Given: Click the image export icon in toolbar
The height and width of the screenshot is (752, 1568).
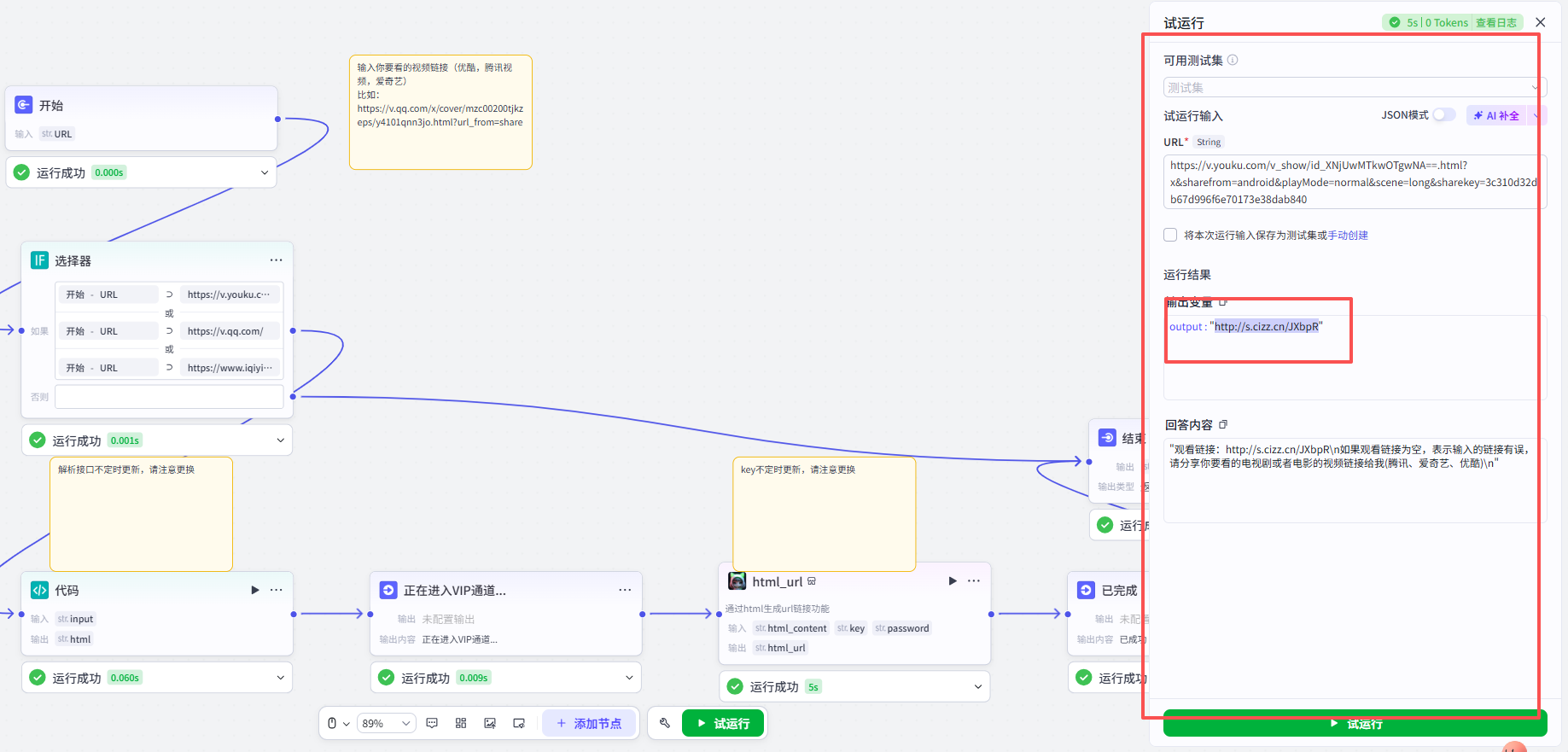Looking at the screenshot, I should [x=490, y=723].
